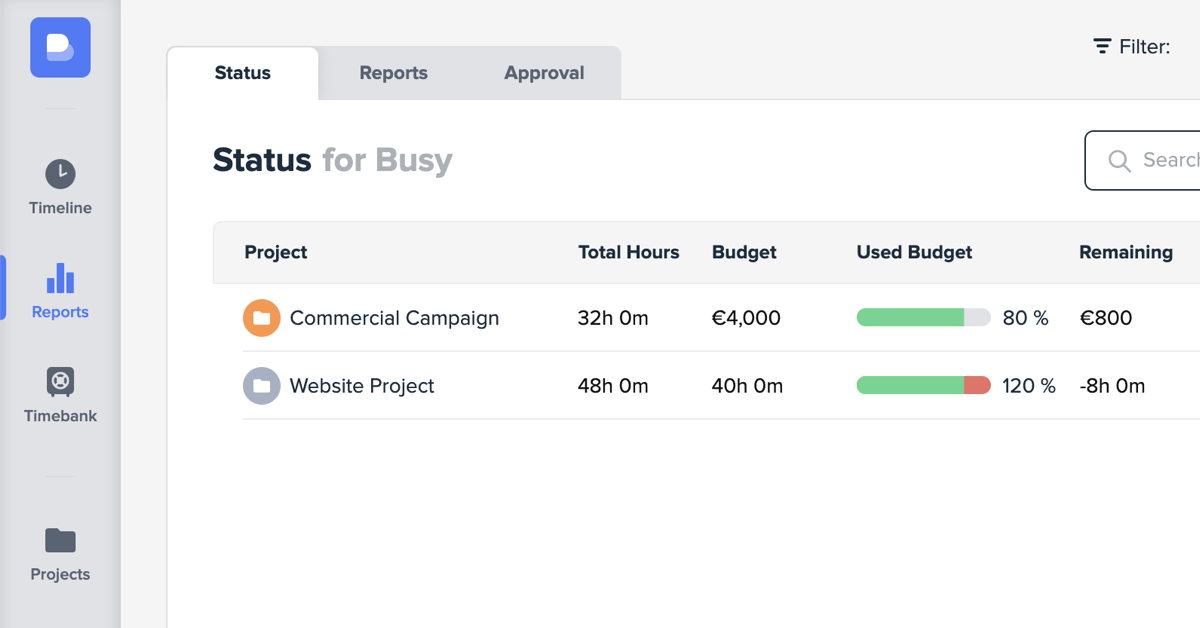Open the Timeline clock icon
Screen dimensions: 1200x628
click(x=60, y=174)
